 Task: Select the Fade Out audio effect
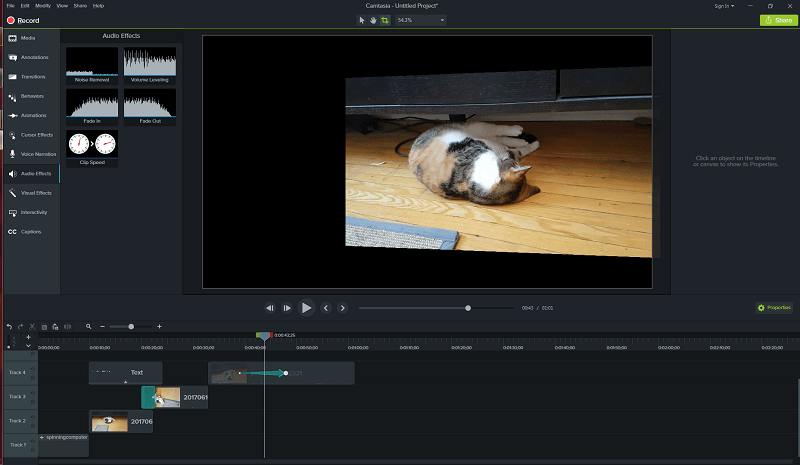point(150,107)
